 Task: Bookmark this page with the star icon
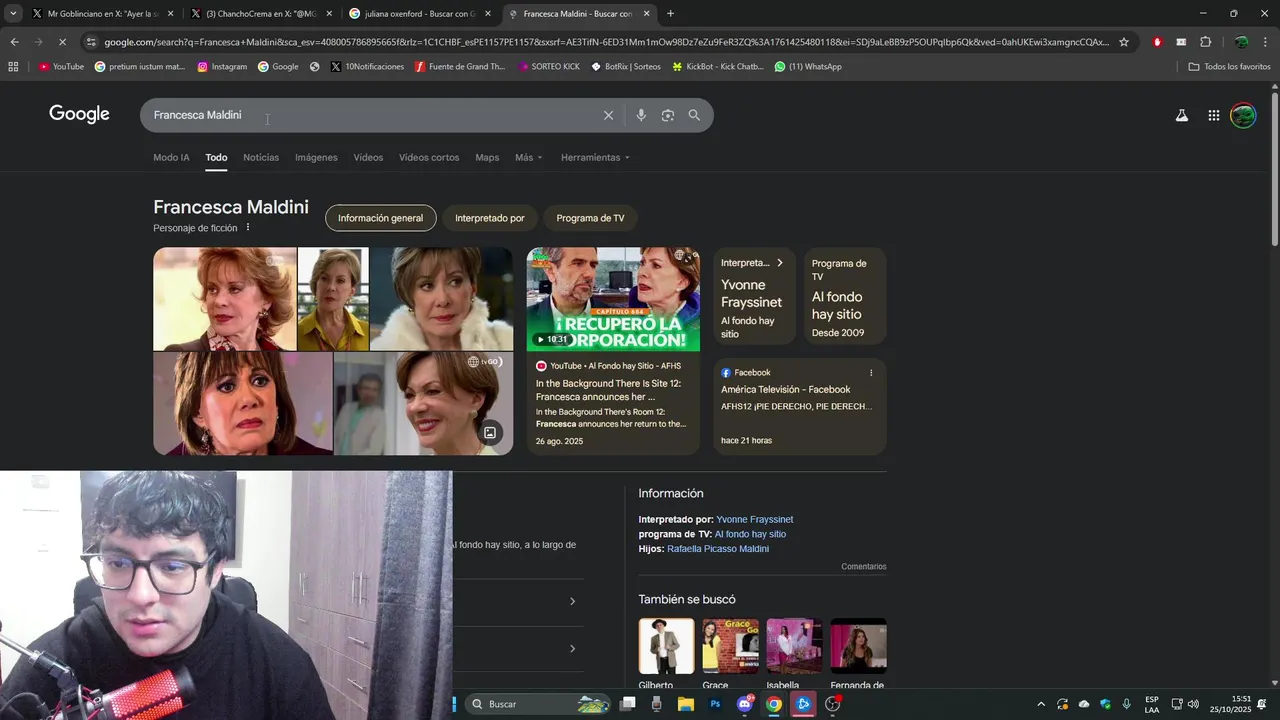pos(1124,42)
